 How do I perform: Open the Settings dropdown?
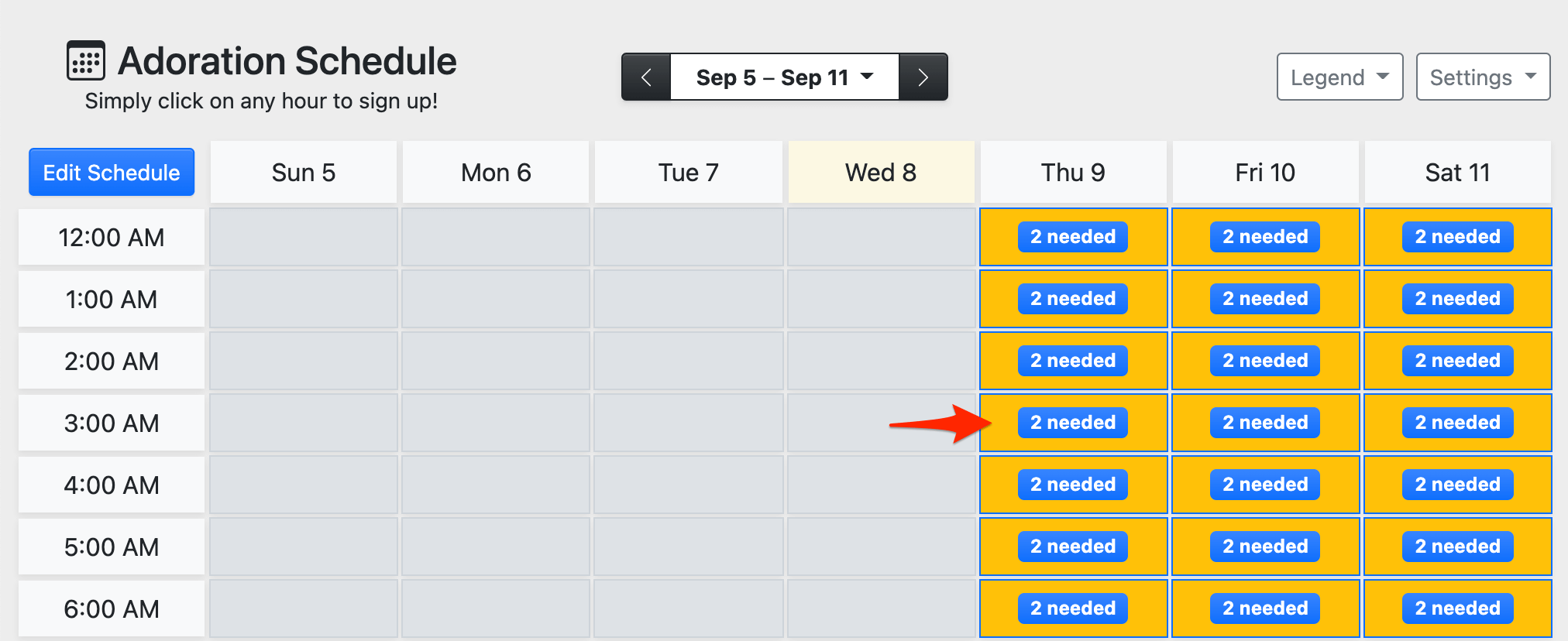click(x=1482, y=77)
